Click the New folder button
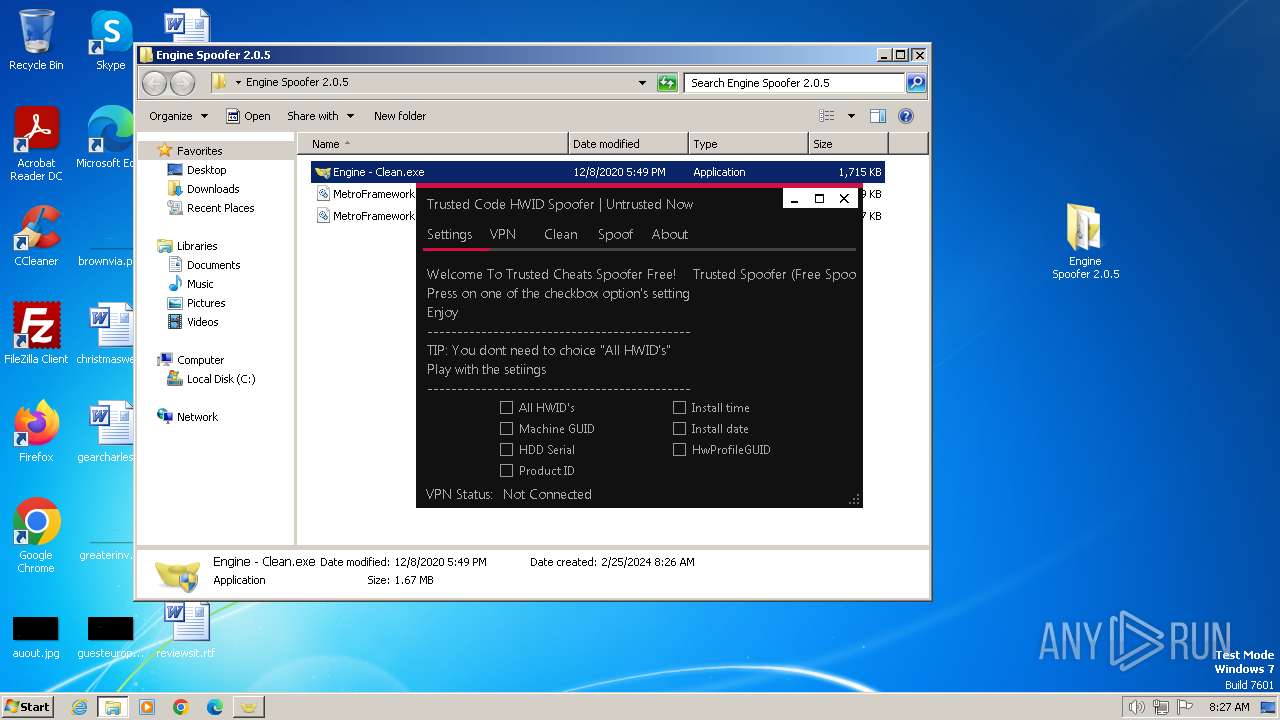Image resolution: width=1280 pixels, height=720 pixels. 400,116
